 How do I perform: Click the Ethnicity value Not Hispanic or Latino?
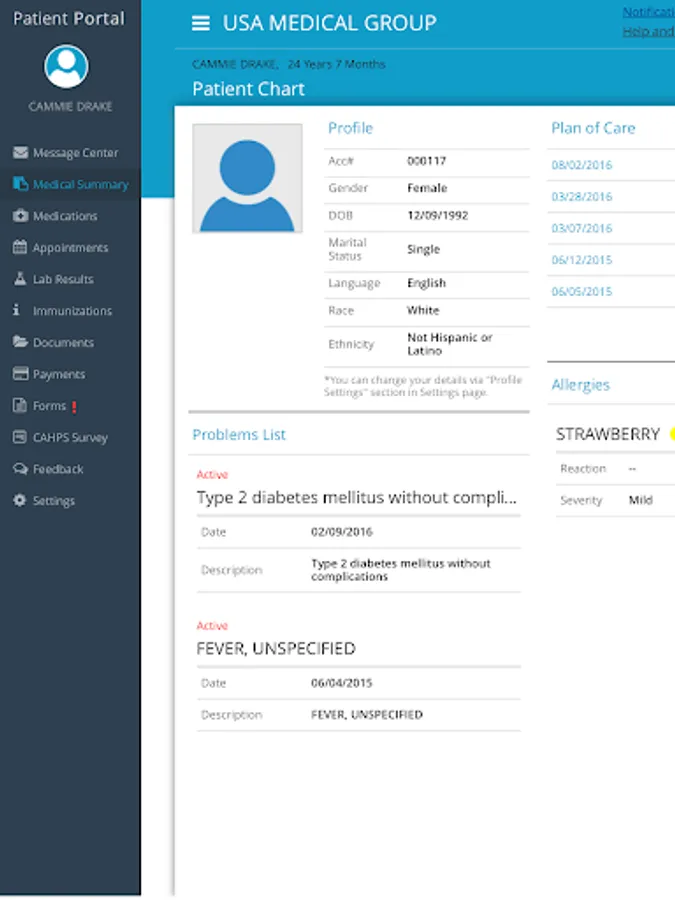point(449,344)
